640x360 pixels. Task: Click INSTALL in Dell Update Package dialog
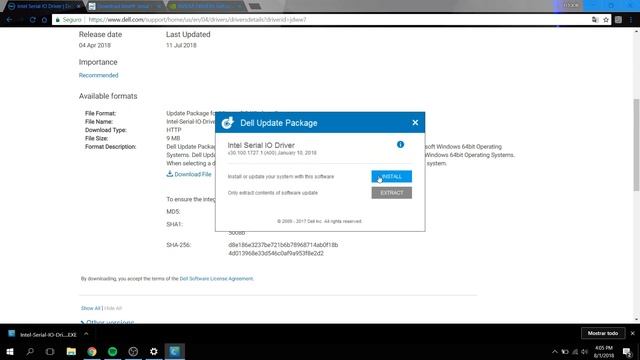[x=391, y=176]
